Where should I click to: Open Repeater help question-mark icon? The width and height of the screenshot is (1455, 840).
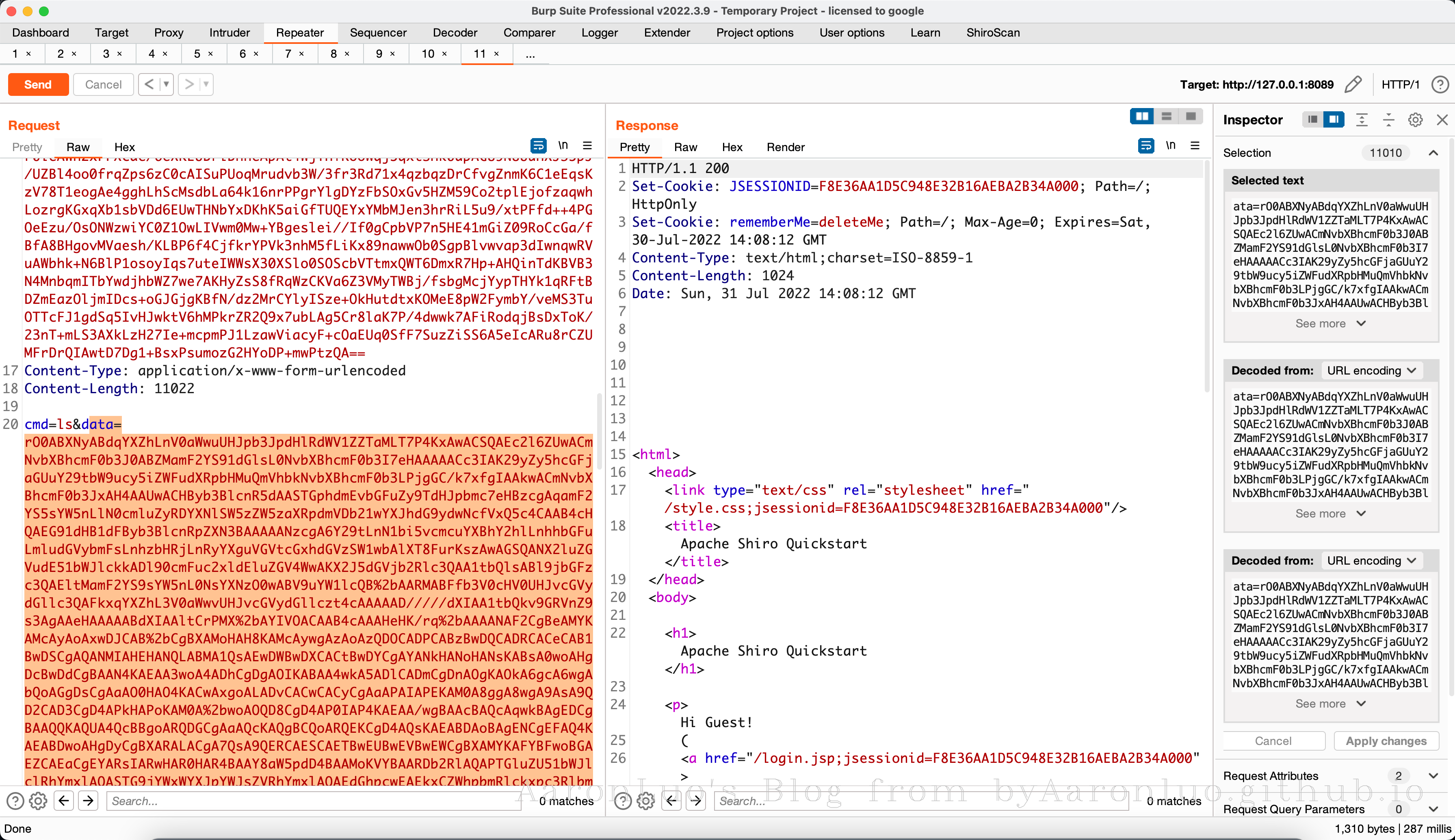pyautogui.click(x=1440, y=84)
